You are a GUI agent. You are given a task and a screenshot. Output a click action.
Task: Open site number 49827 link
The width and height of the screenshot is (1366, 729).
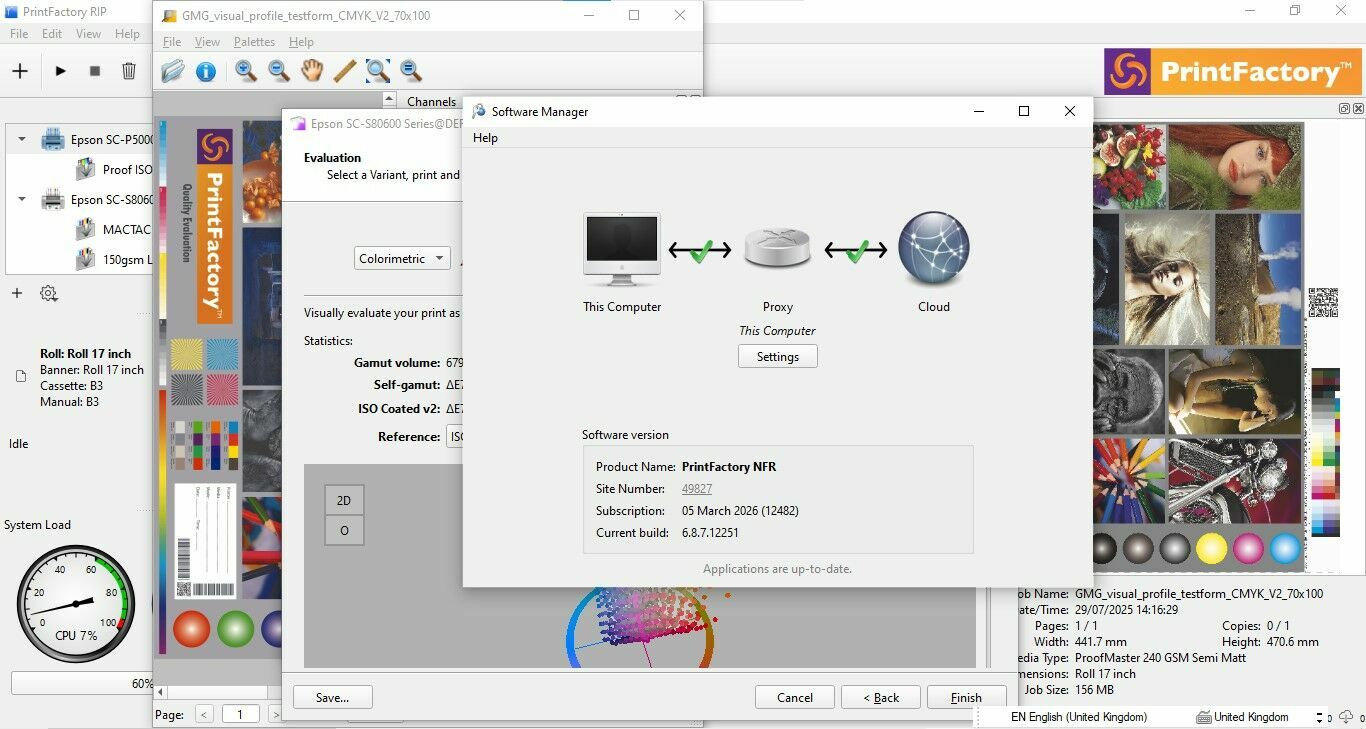(696, 489)
